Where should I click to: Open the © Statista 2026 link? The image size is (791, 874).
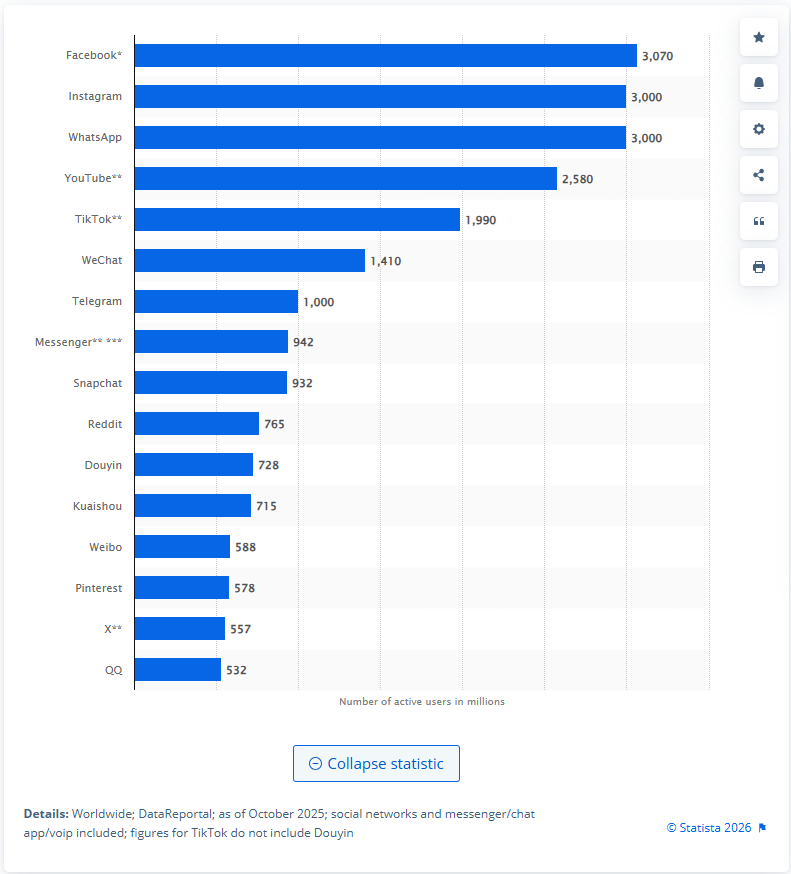point(709,828)
